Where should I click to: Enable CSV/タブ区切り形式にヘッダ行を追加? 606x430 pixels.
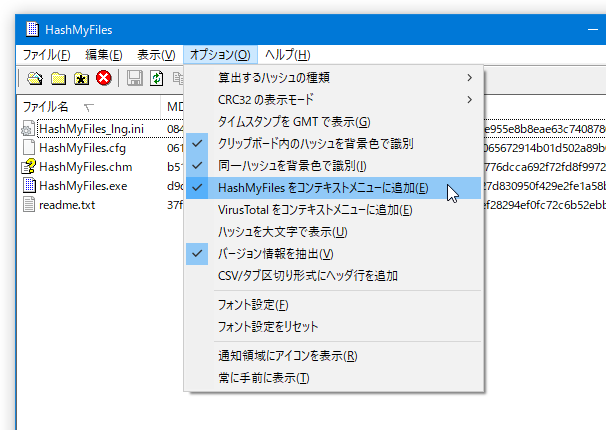334,276
